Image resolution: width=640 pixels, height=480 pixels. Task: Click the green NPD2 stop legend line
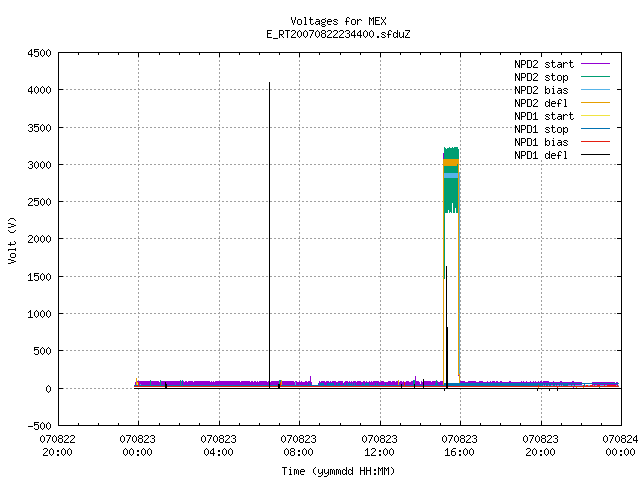point(595,77)
